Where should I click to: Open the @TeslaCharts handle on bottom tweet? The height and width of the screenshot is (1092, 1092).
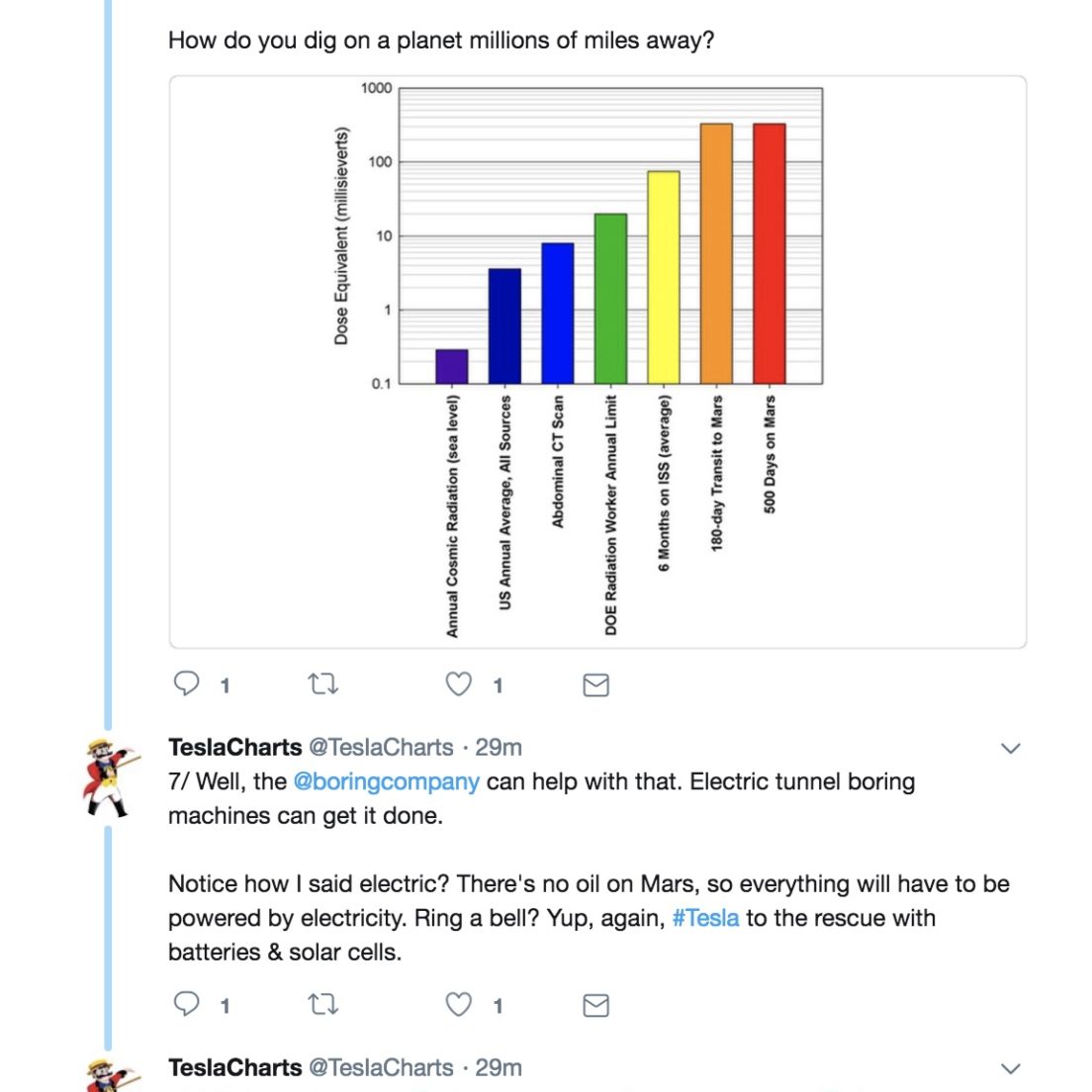381,1068
